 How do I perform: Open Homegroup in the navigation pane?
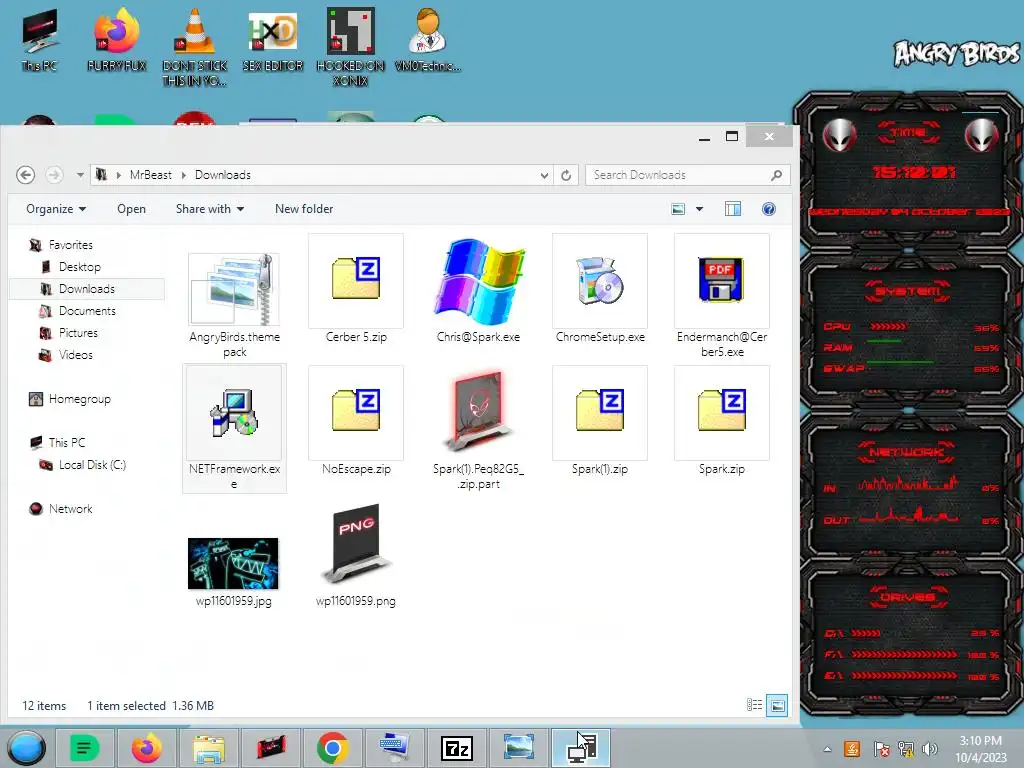pyautogui.click(x=80, y=399)
